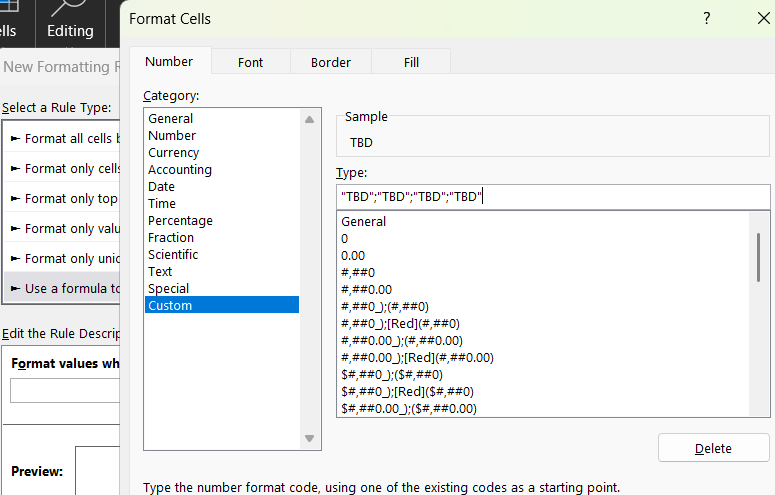Select the Fill tab
This screenshot has width=775, height=495.
[x=411, y=62]
